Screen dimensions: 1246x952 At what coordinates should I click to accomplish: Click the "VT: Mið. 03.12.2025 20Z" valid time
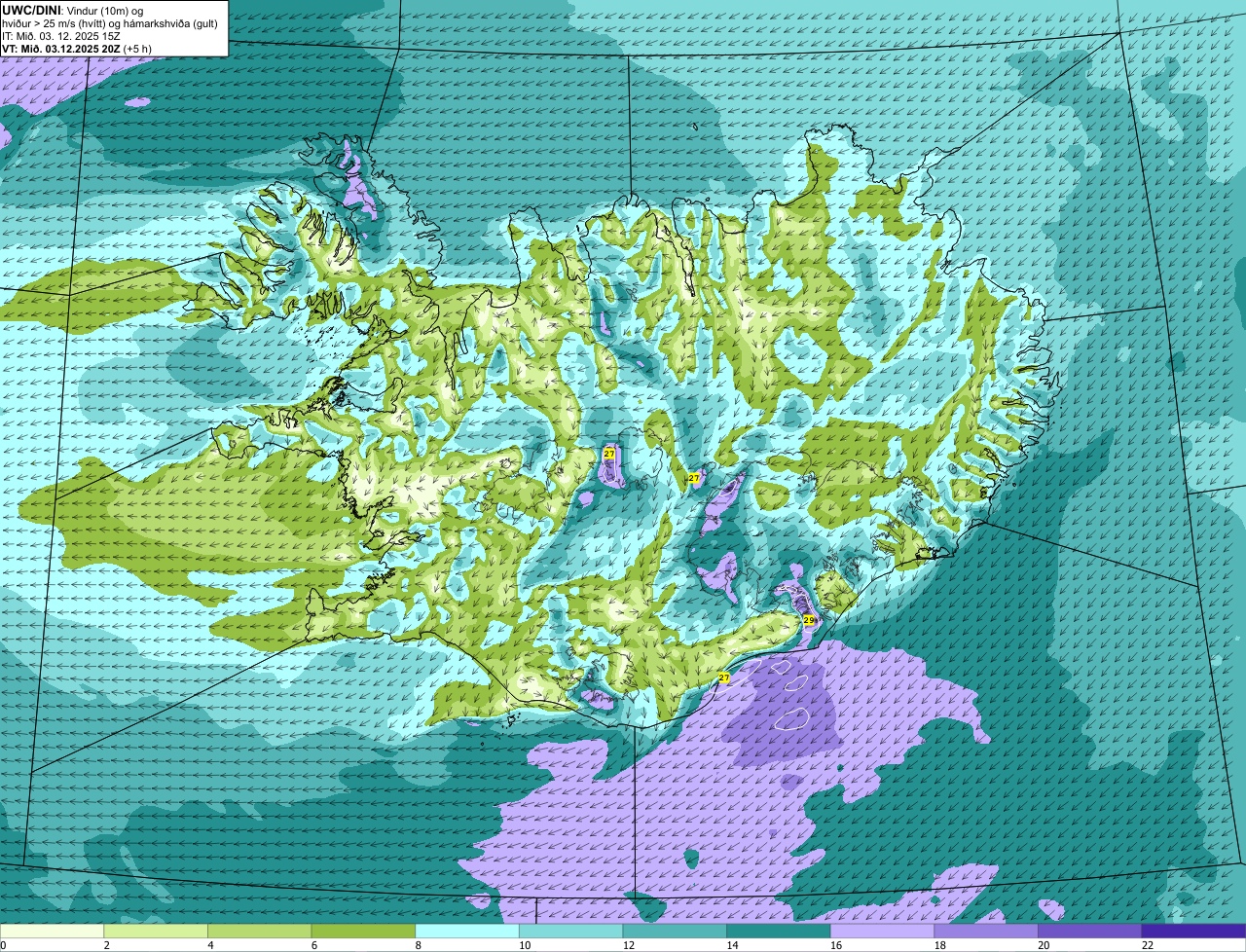[61, 49]
